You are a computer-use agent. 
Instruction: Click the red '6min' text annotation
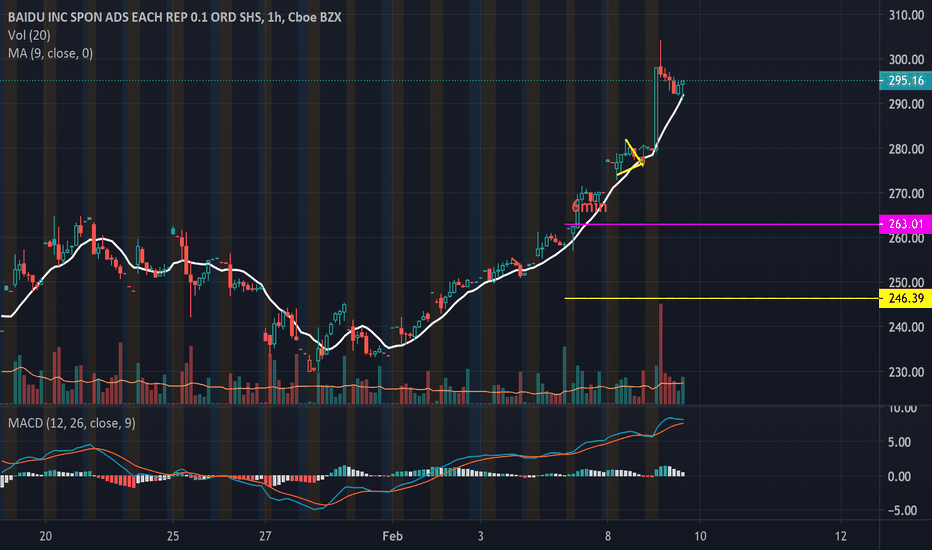coord(589,206)
